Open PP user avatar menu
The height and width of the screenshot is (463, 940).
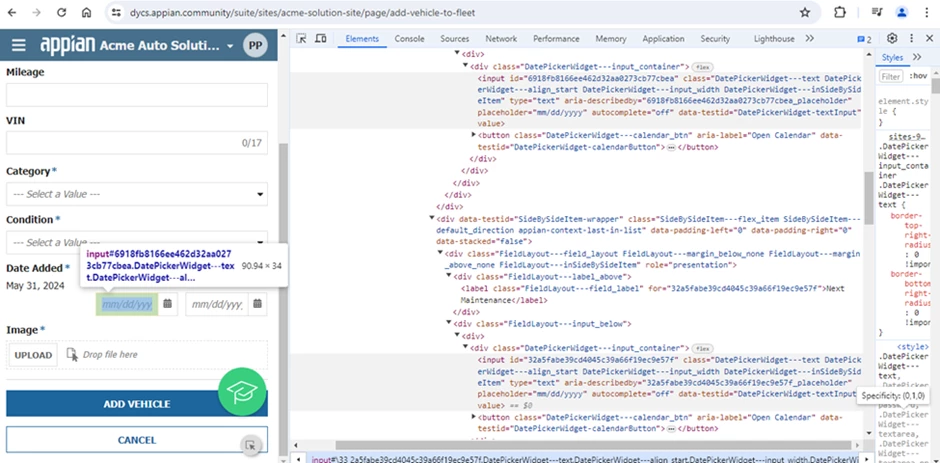[255, 46]
